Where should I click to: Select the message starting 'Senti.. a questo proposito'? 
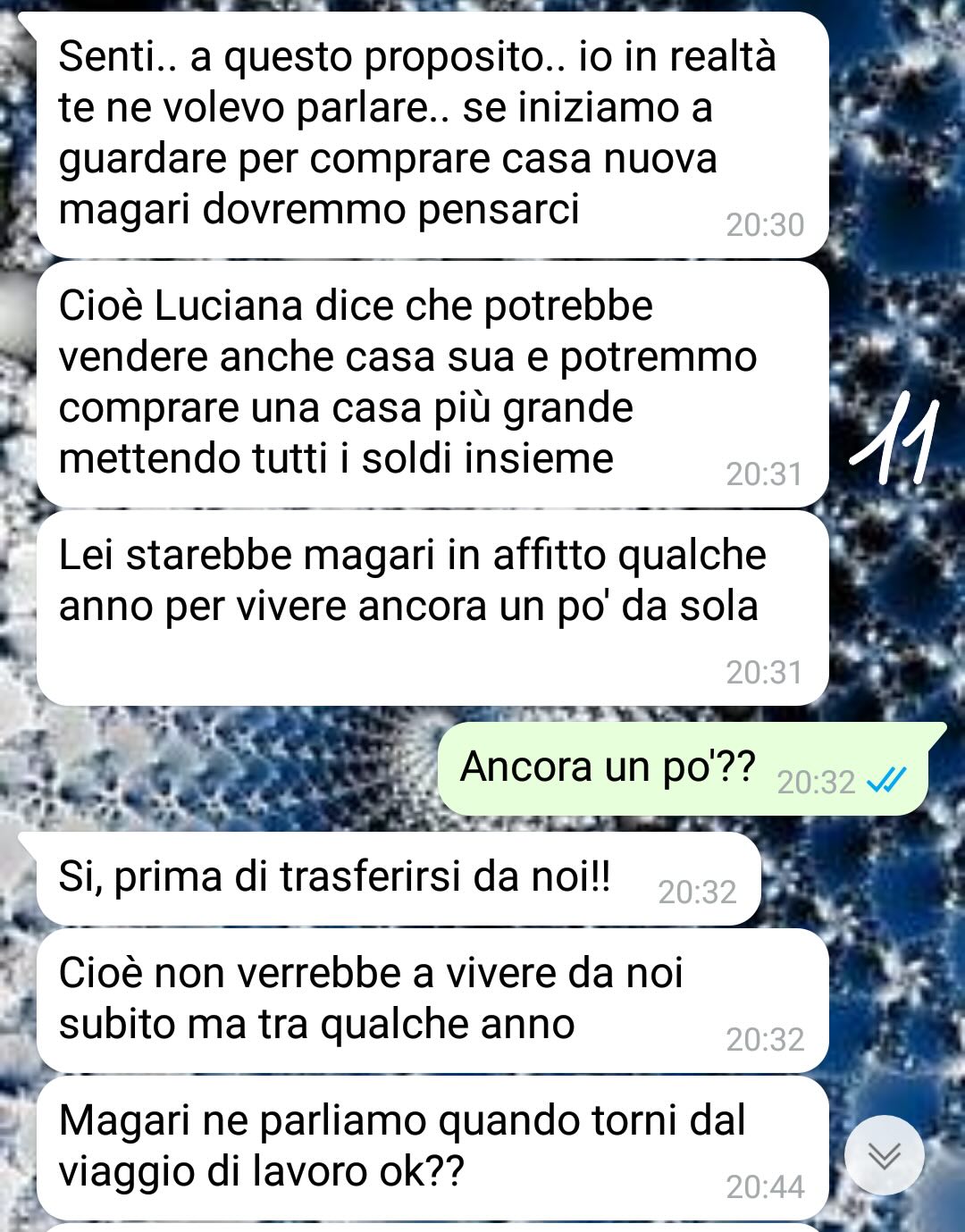(x=432, y=135)
